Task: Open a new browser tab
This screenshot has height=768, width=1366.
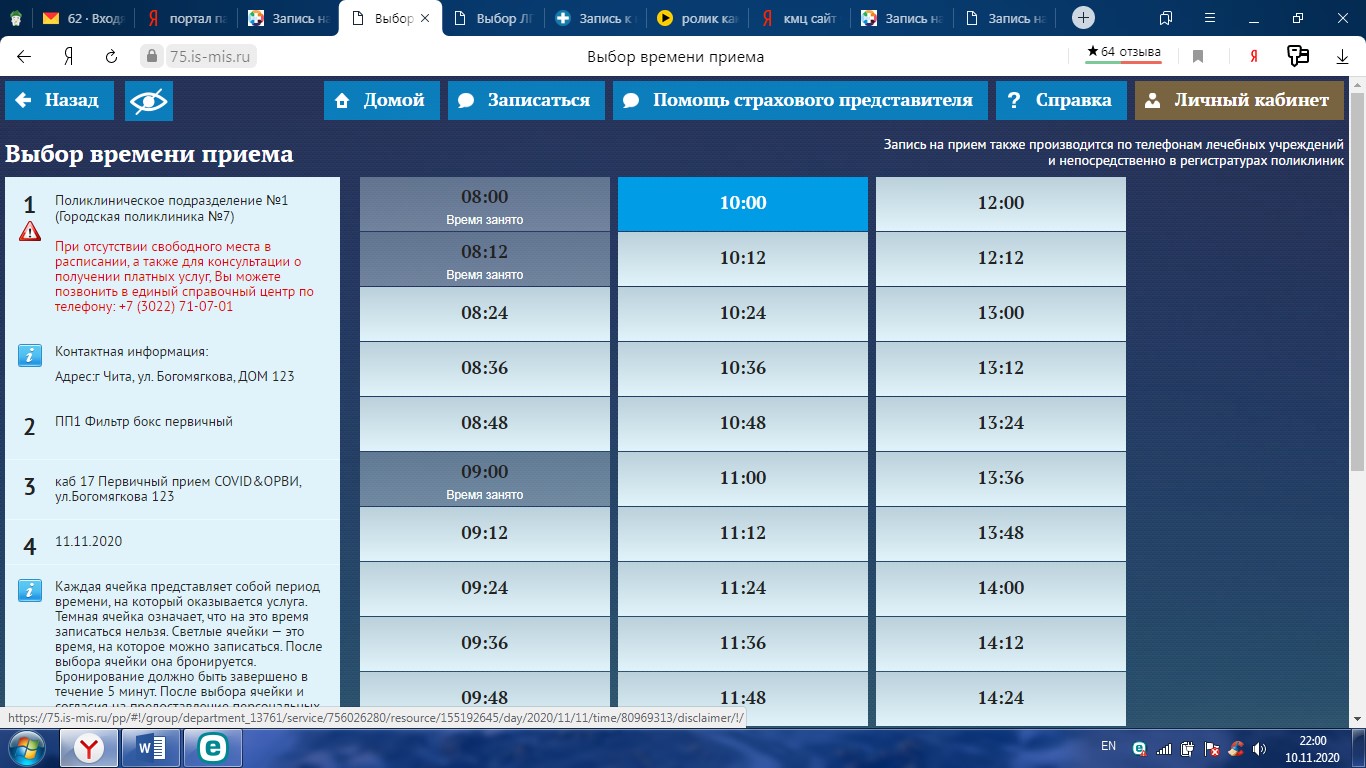Action: [1083, 18]
